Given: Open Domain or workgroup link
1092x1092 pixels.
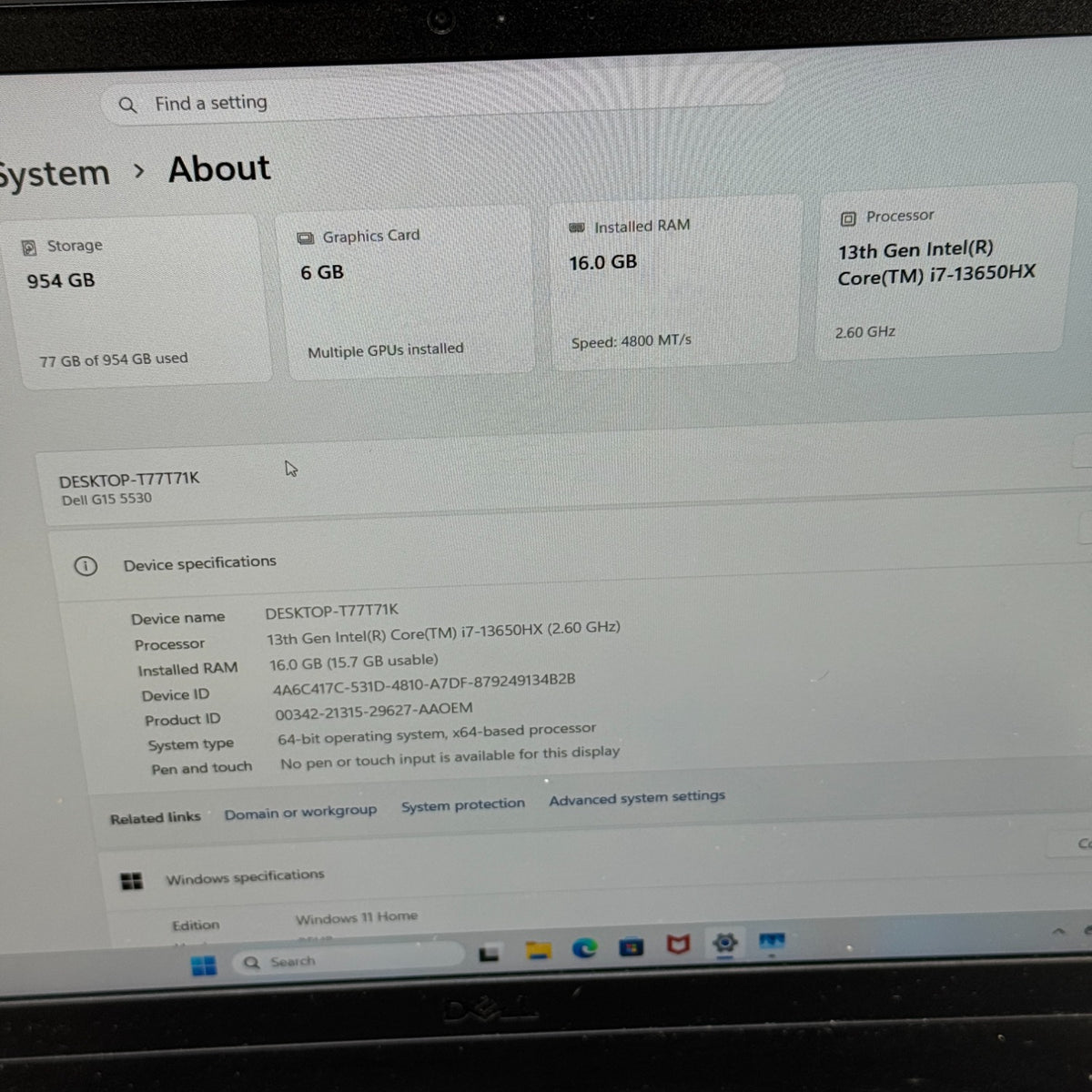Looking at the screenshot, I should [300, 811].
